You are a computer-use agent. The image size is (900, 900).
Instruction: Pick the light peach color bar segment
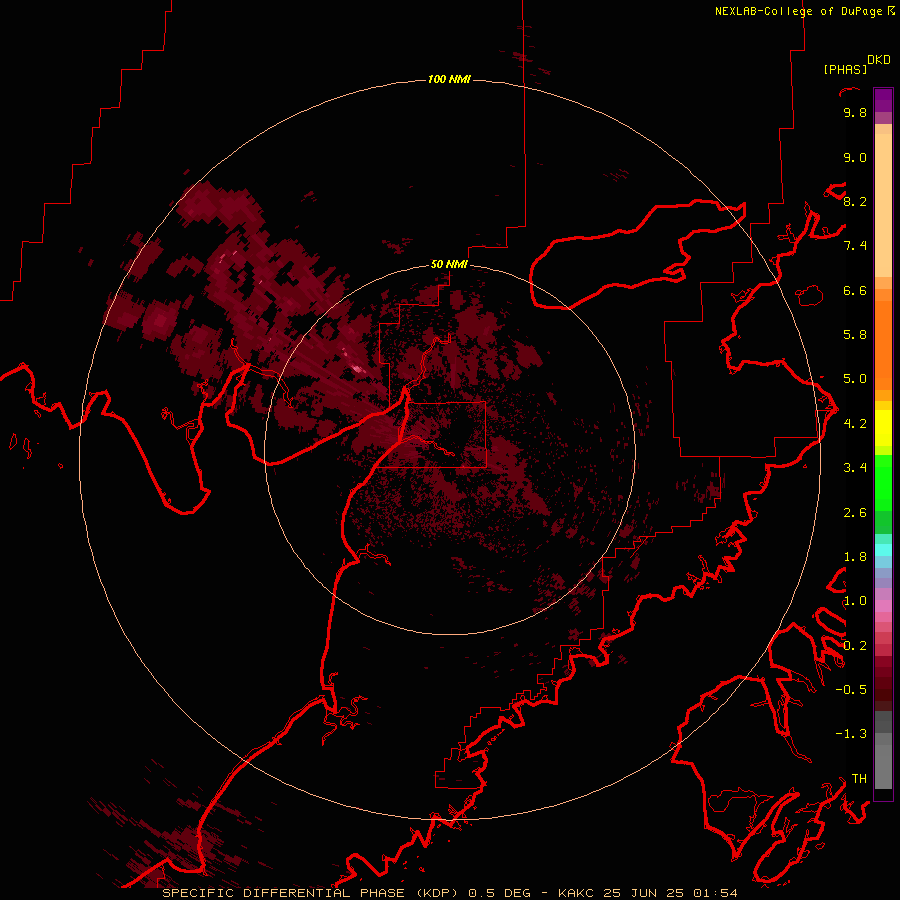883,205
